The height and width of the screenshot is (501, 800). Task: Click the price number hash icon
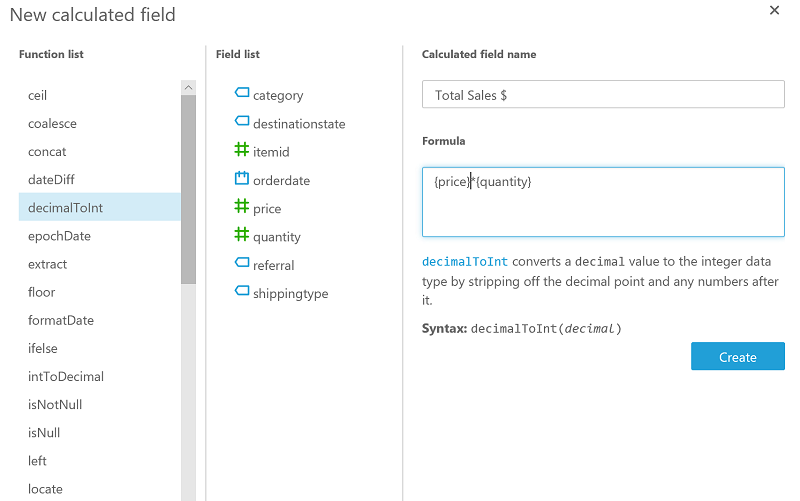241,207
